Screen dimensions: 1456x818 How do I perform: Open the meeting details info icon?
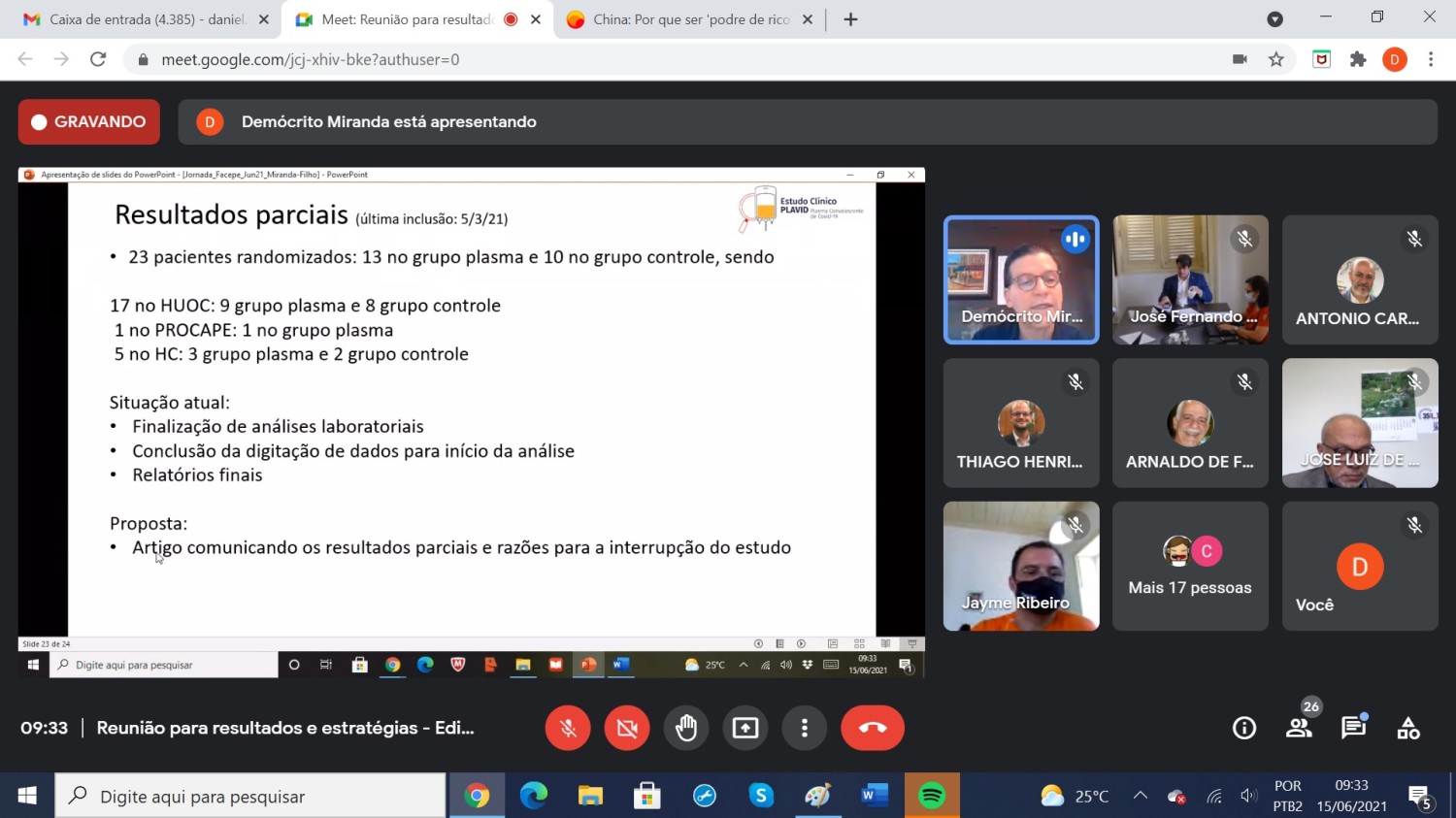pyautogui.click(x=1243, y=728)
